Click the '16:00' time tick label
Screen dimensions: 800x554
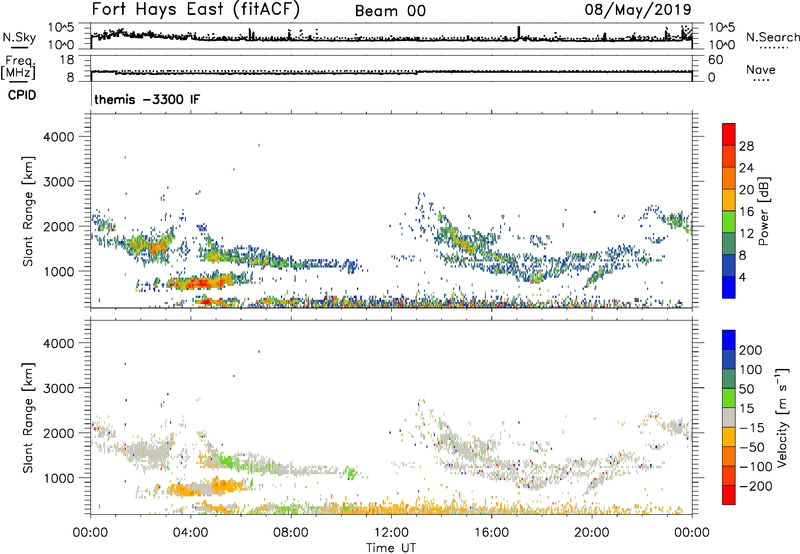click(491, 533)
